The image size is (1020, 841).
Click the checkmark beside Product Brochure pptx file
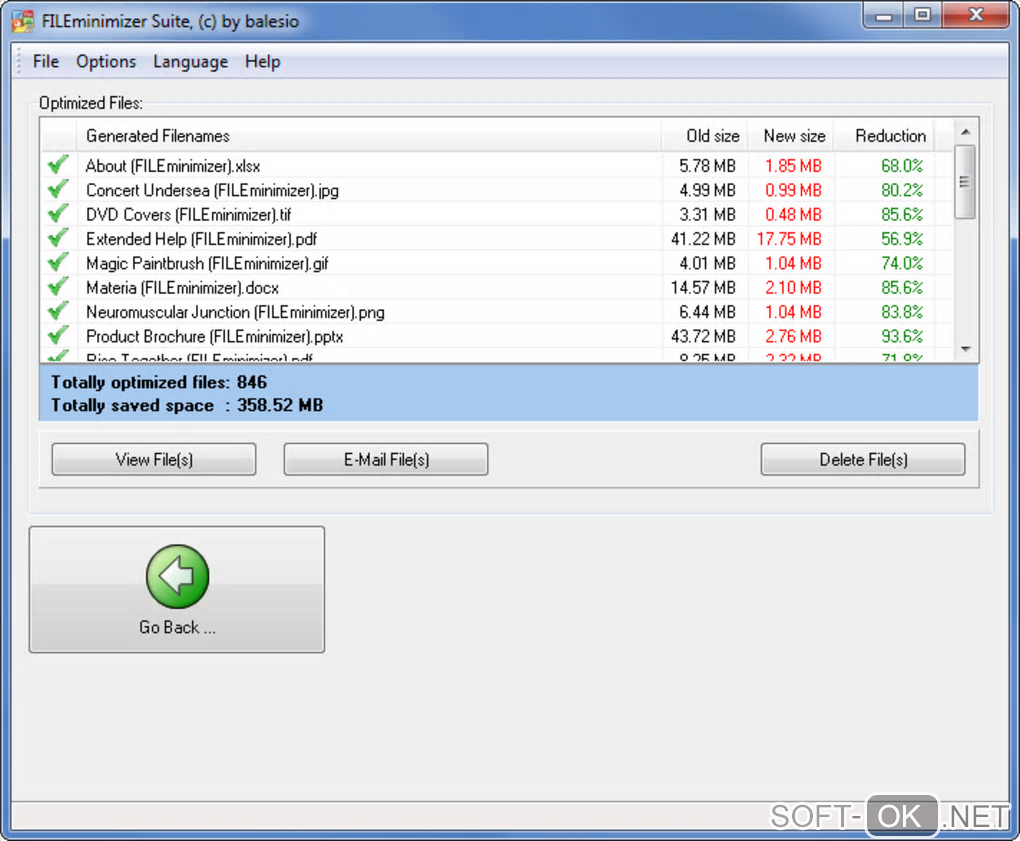59,336
